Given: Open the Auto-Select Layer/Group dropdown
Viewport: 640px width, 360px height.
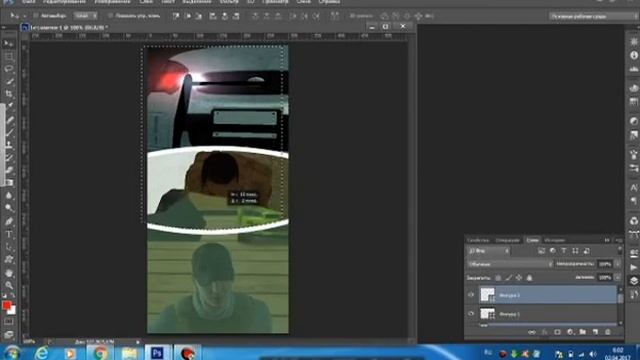Looking at the screenshot, I should (x=85, y=16).
